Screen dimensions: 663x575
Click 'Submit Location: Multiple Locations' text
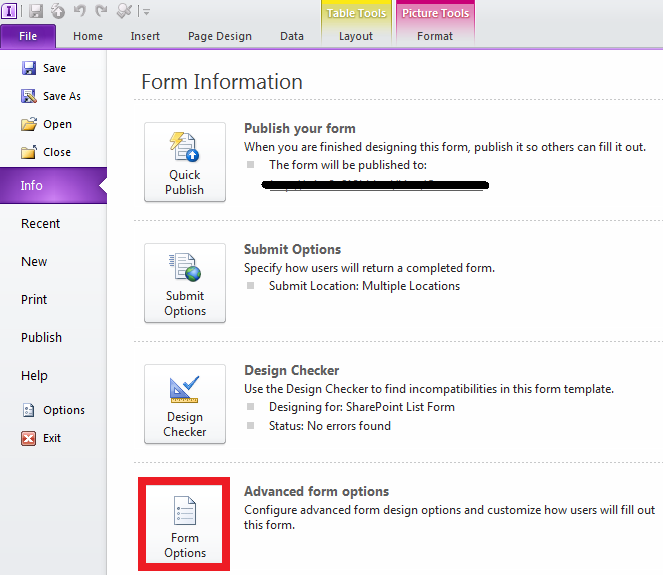(x=364, y=286)
